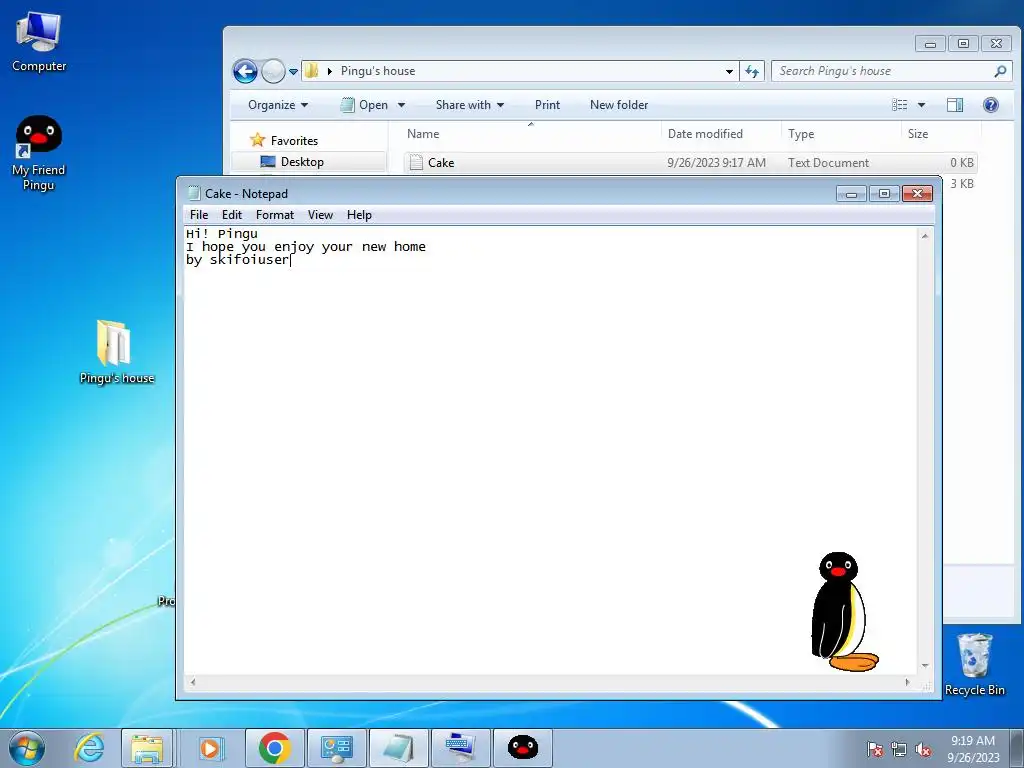Launch Google Chrome from taskbar
Viewport: 1024px width, 768px height.
click(275, 748)
